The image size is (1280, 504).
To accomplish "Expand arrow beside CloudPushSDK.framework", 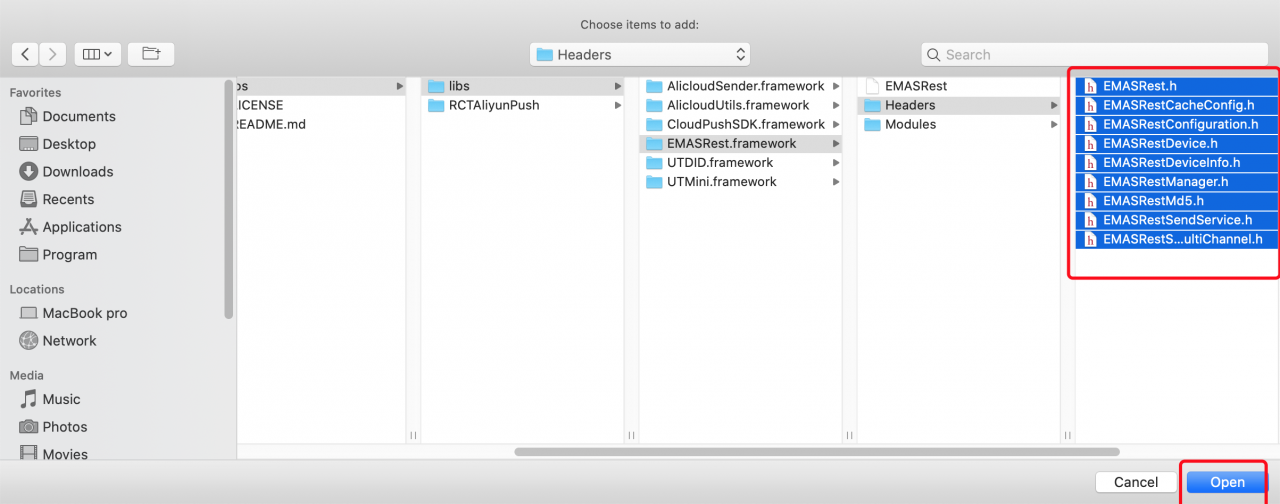I will point(836,124).
